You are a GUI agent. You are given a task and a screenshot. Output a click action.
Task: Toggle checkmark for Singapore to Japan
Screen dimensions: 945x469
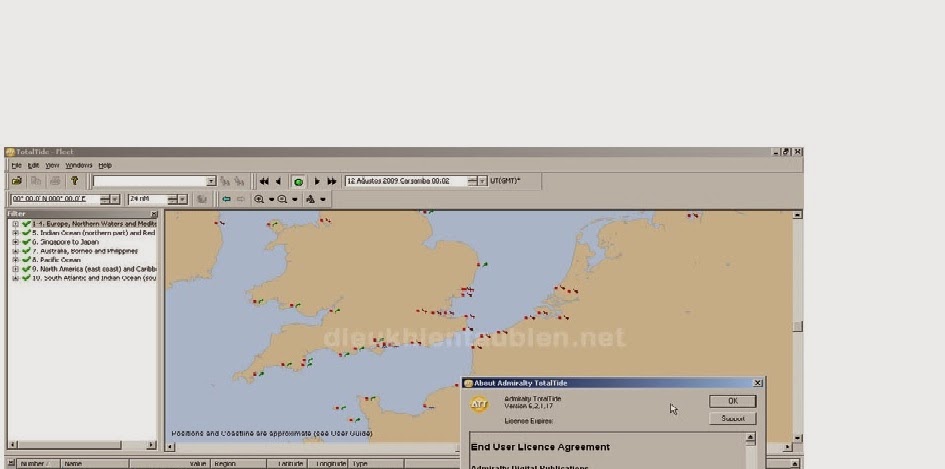click(26, 242)
